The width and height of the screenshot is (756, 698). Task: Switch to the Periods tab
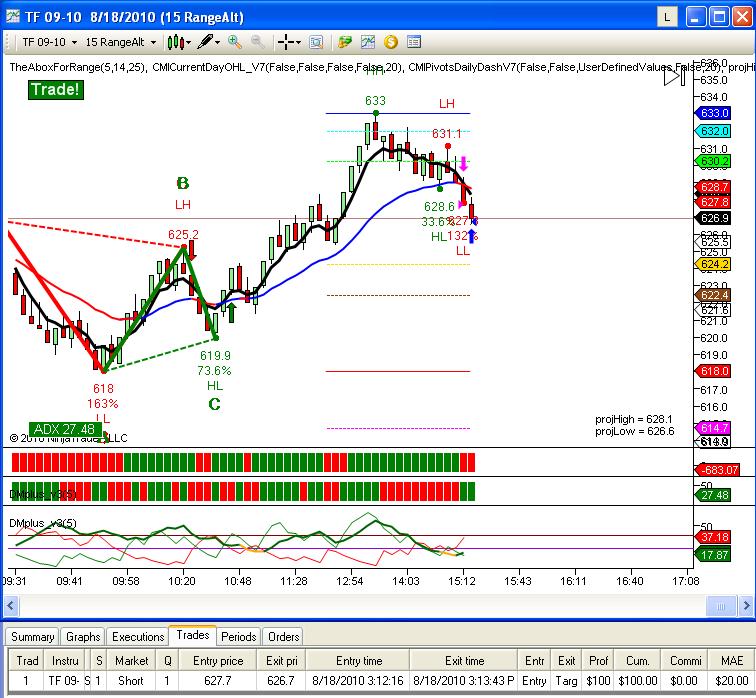239,637
